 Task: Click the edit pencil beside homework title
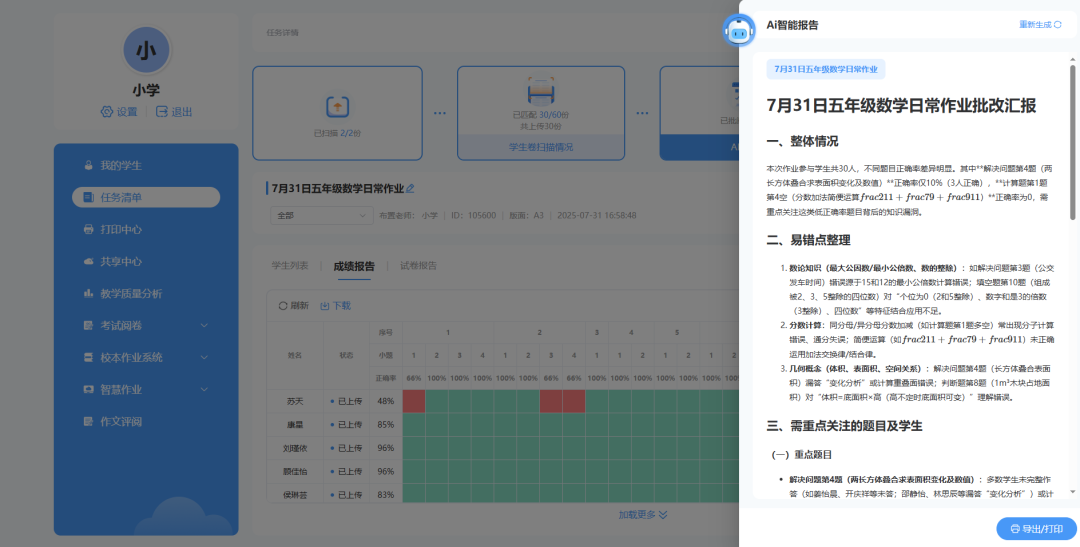point(411,188)
